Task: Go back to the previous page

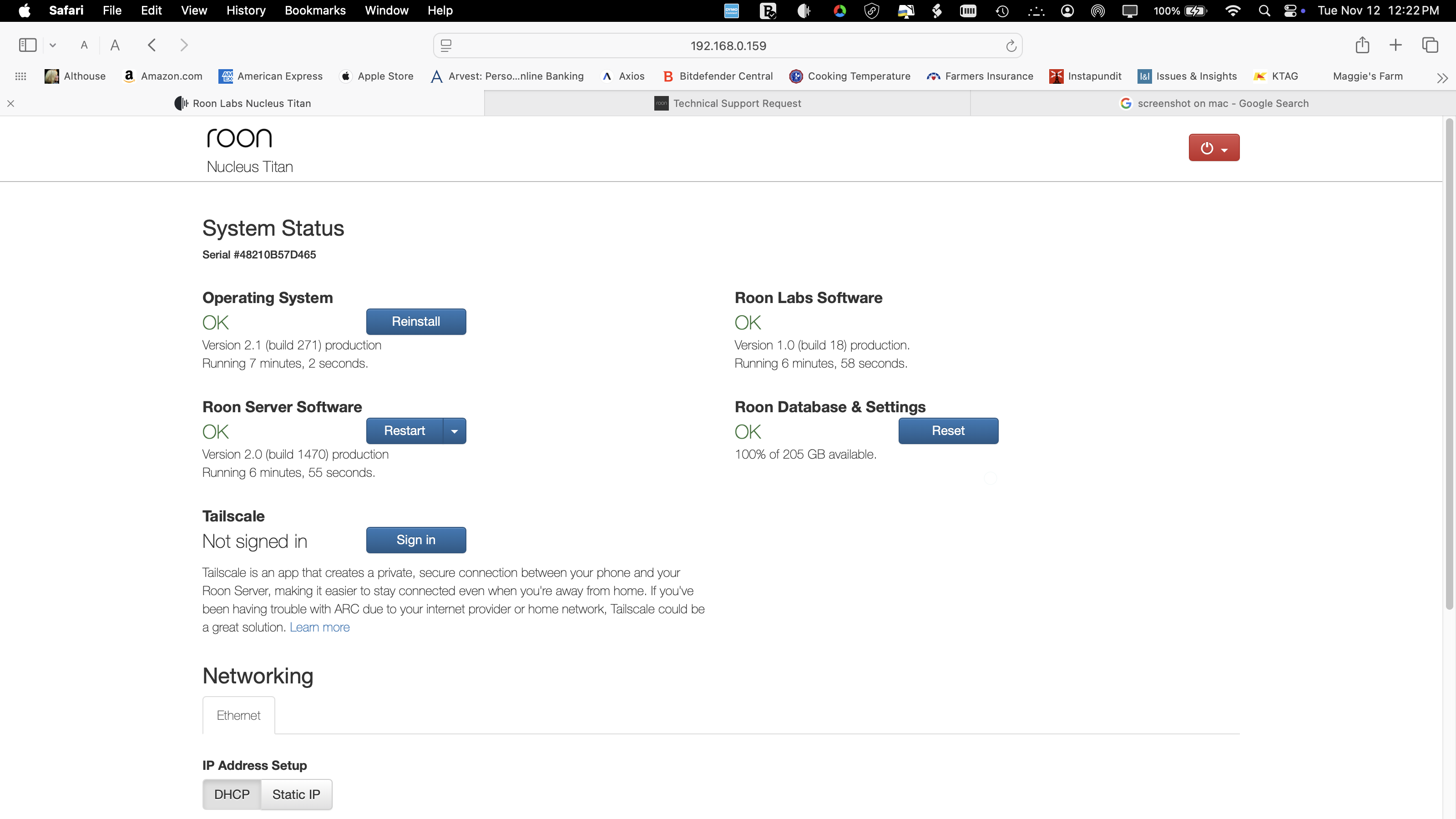Action: [x=152, y=45]
